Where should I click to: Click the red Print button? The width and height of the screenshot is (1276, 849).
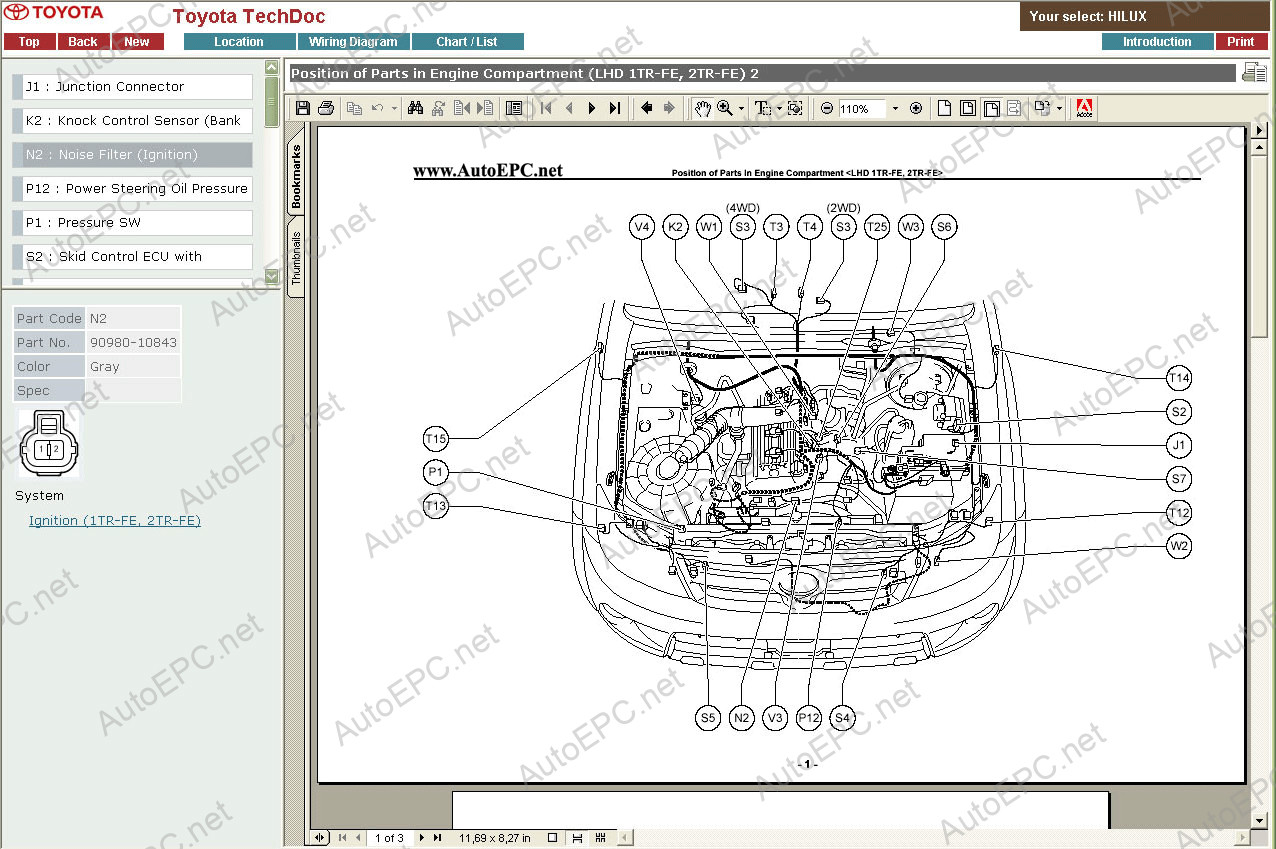click(1241, 42)
